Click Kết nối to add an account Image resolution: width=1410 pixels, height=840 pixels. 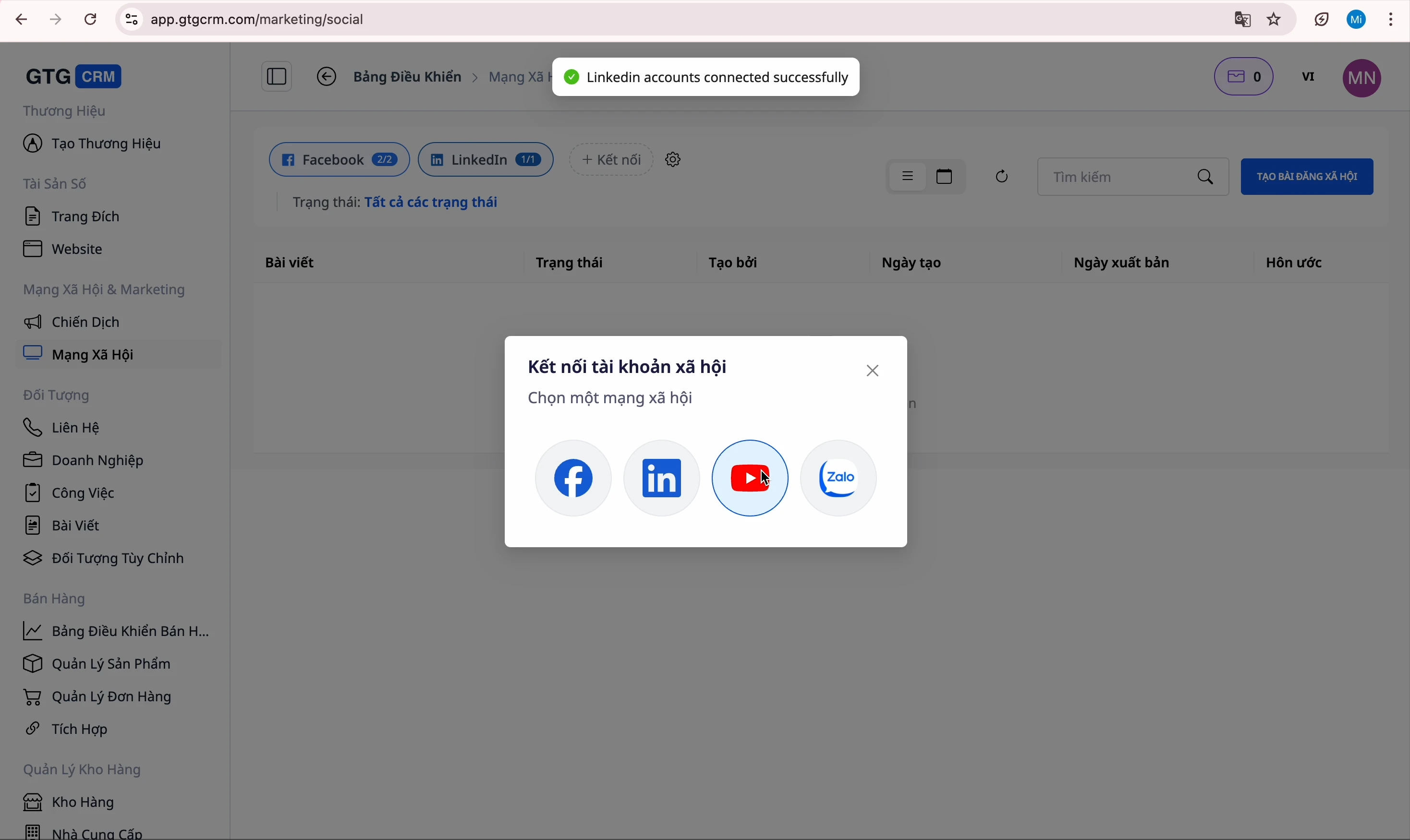(x=610, y=159)
